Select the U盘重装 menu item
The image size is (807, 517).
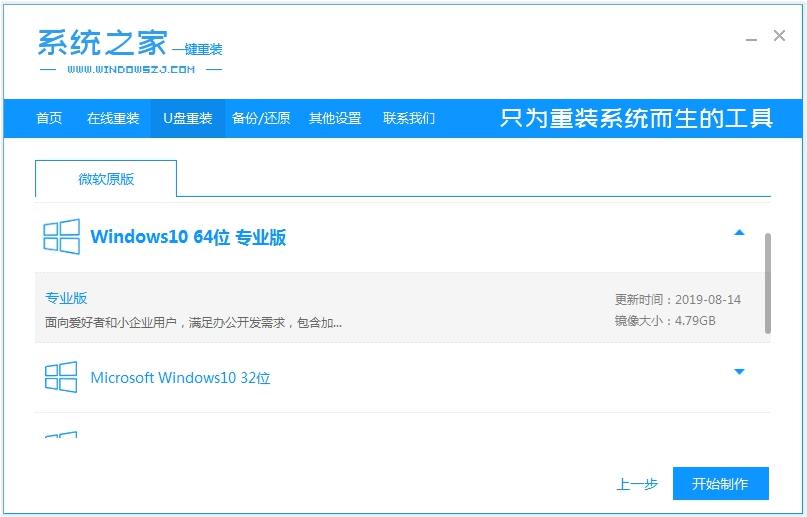[188, 118]
